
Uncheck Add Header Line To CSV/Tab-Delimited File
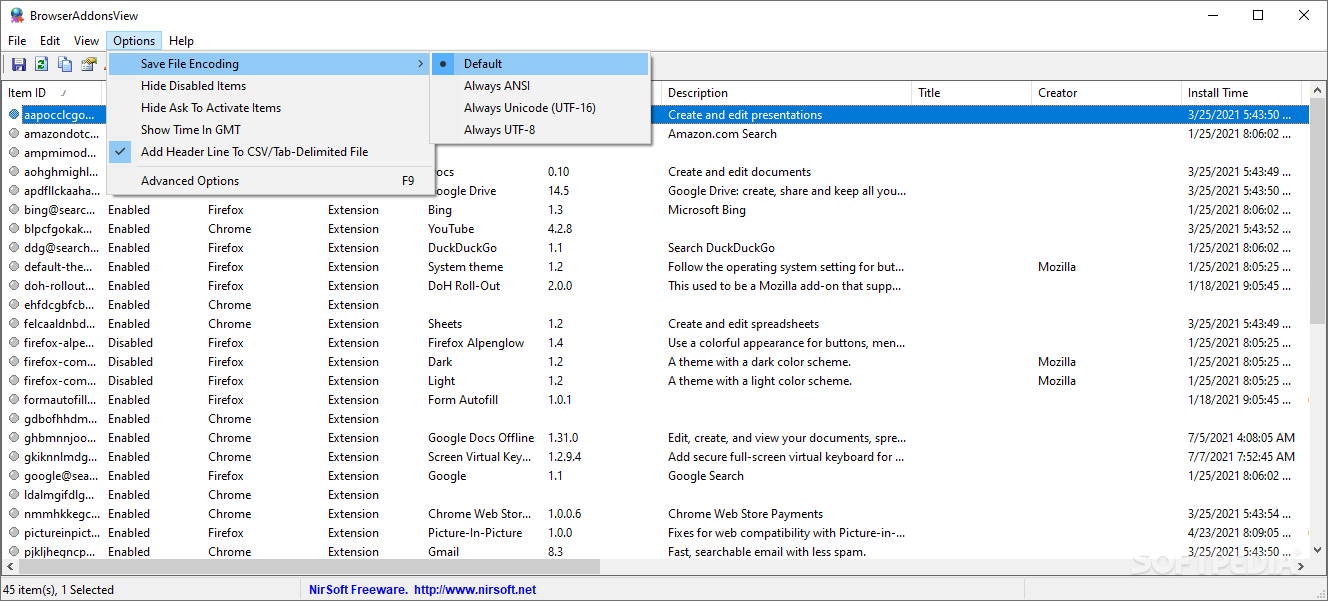(x=269, y=152)
